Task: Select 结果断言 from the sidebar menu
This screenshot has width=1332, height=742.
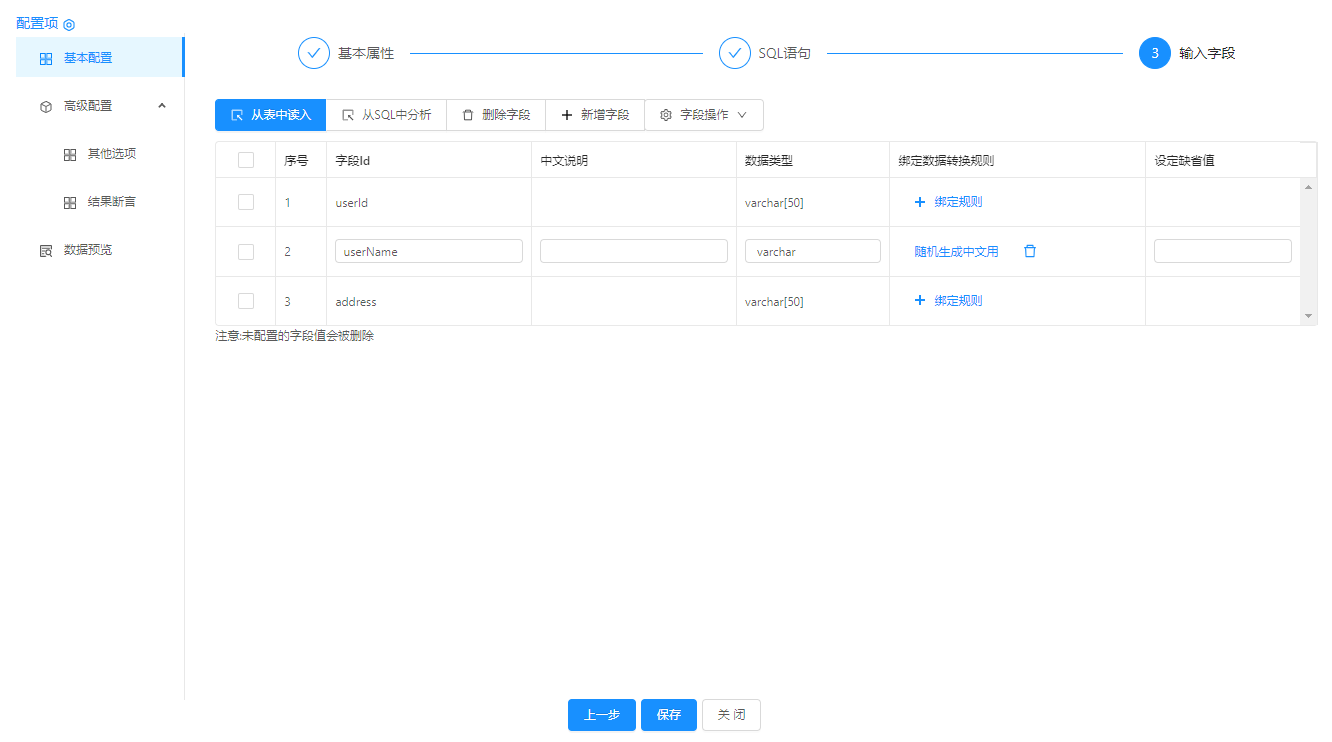Action: click(x=111, y=202)
